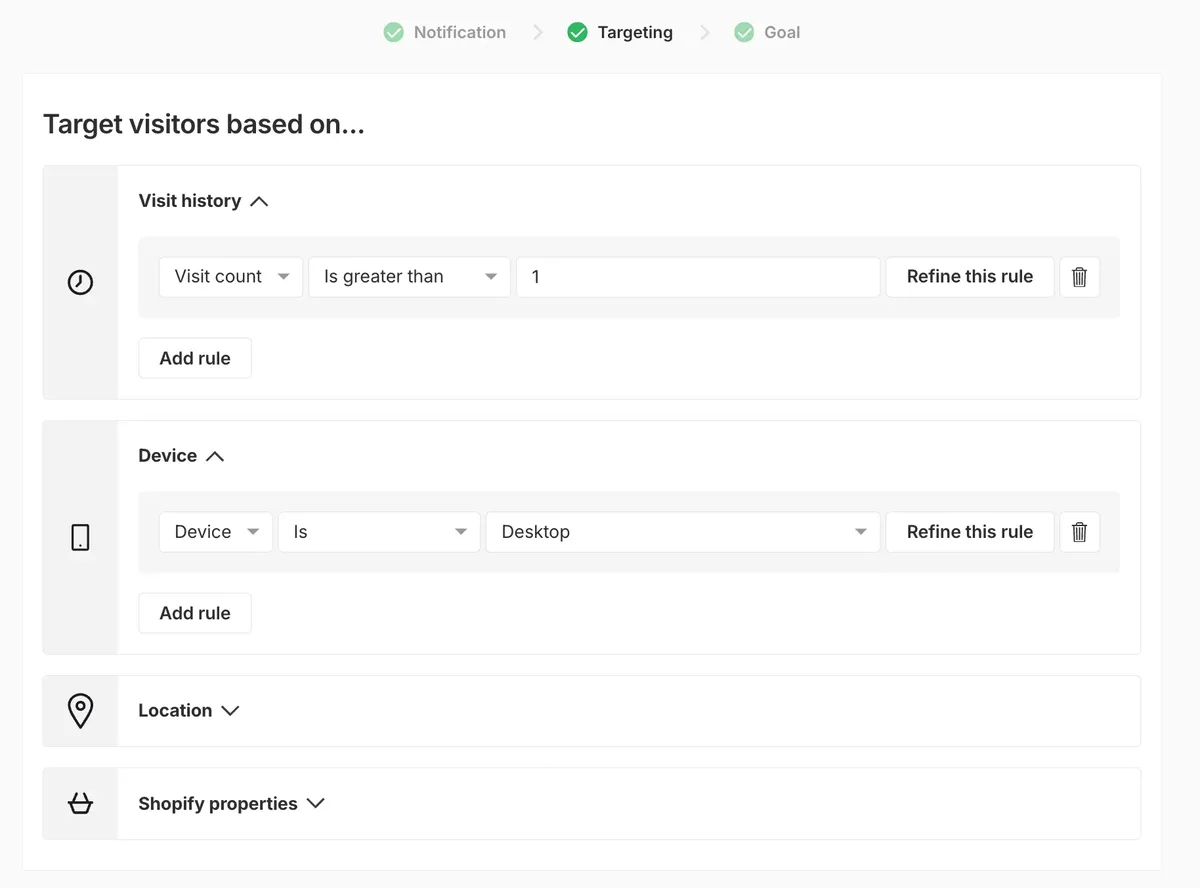Open the Is greater than operator dropdown
The image size is (1200, 888).
[409, 277]
